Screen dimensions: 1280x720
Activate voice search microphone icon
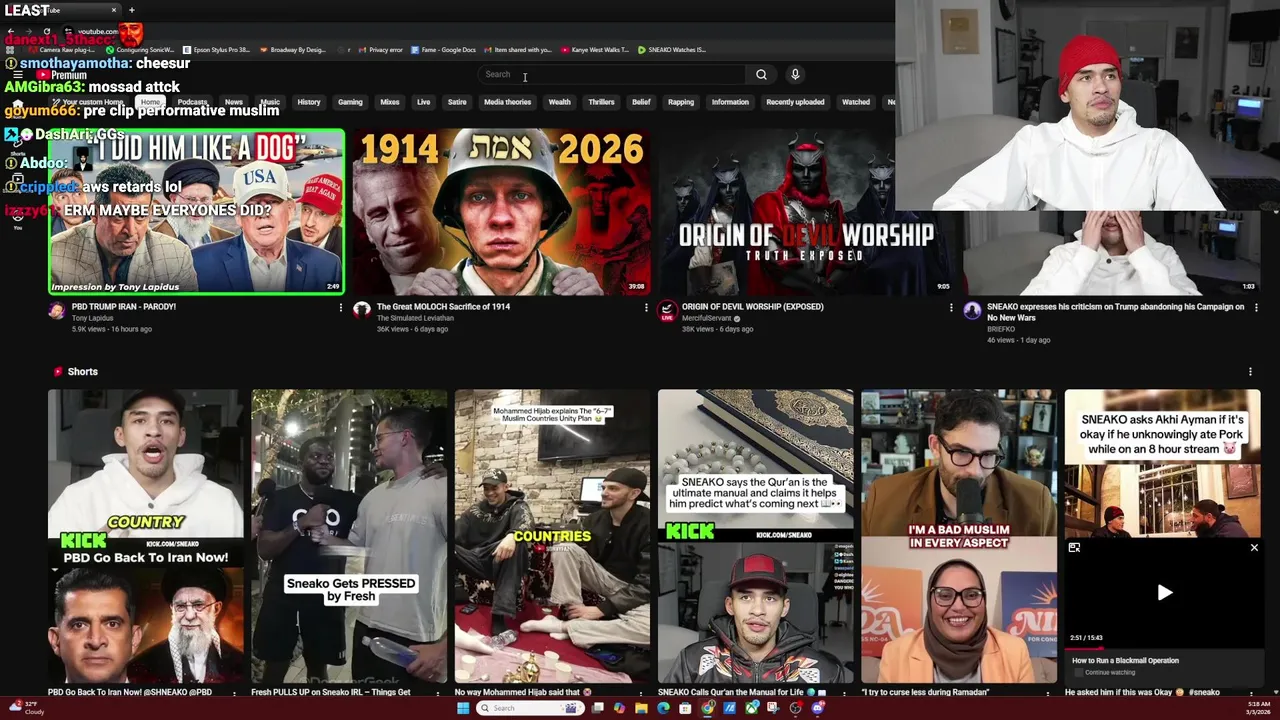(x=795, y=74)
